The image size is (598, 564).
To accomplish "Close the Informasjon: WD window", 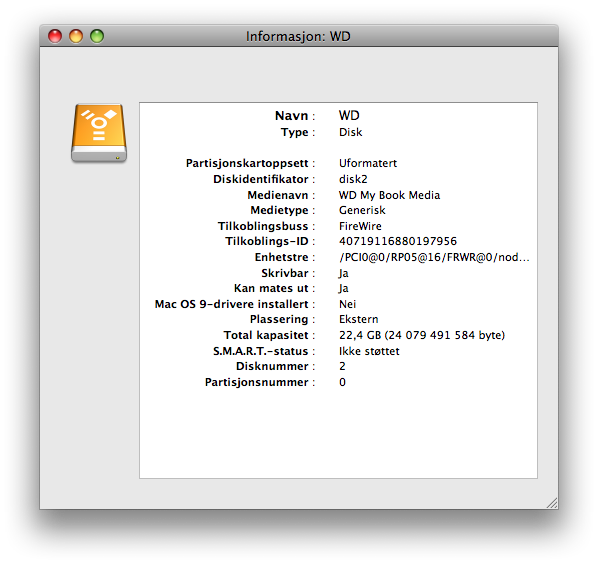I will pyautogui.click(x=55, y=37).
